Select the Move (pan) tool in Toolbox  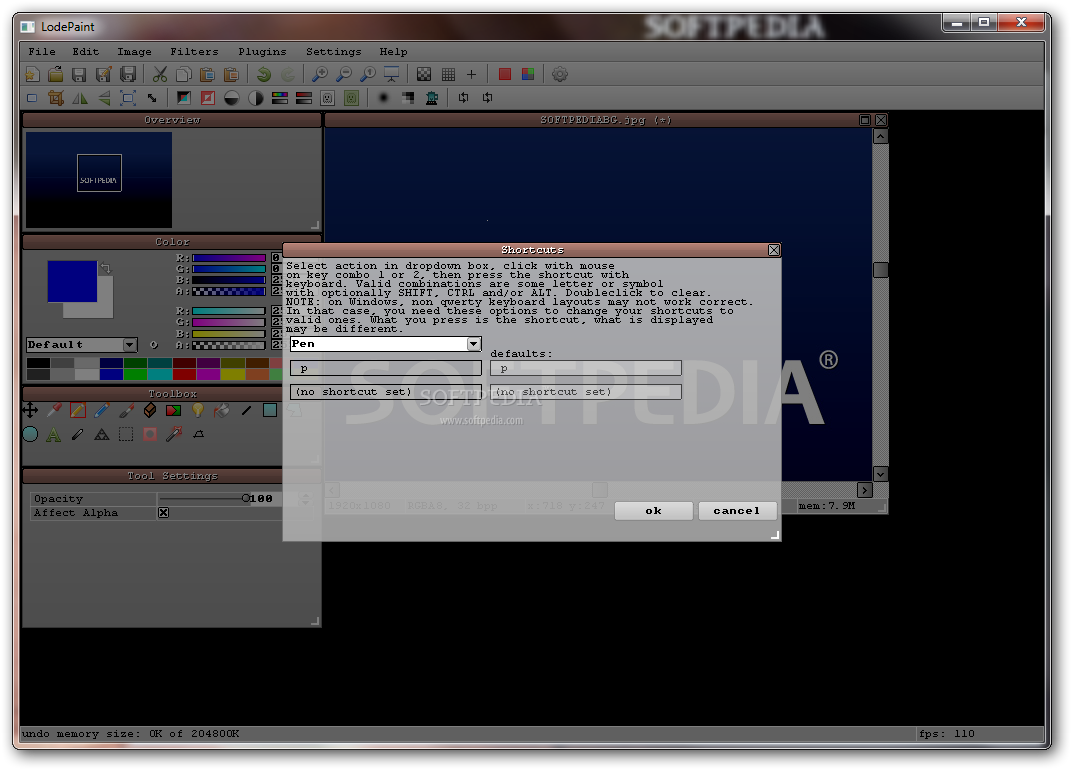click(30, 410)
